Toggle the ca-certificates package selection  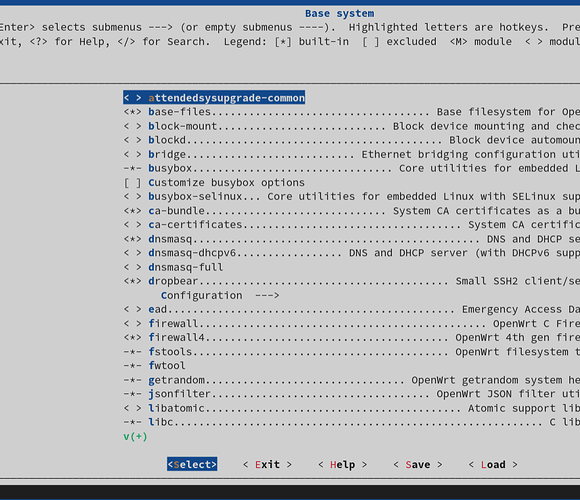click(132, 225)
